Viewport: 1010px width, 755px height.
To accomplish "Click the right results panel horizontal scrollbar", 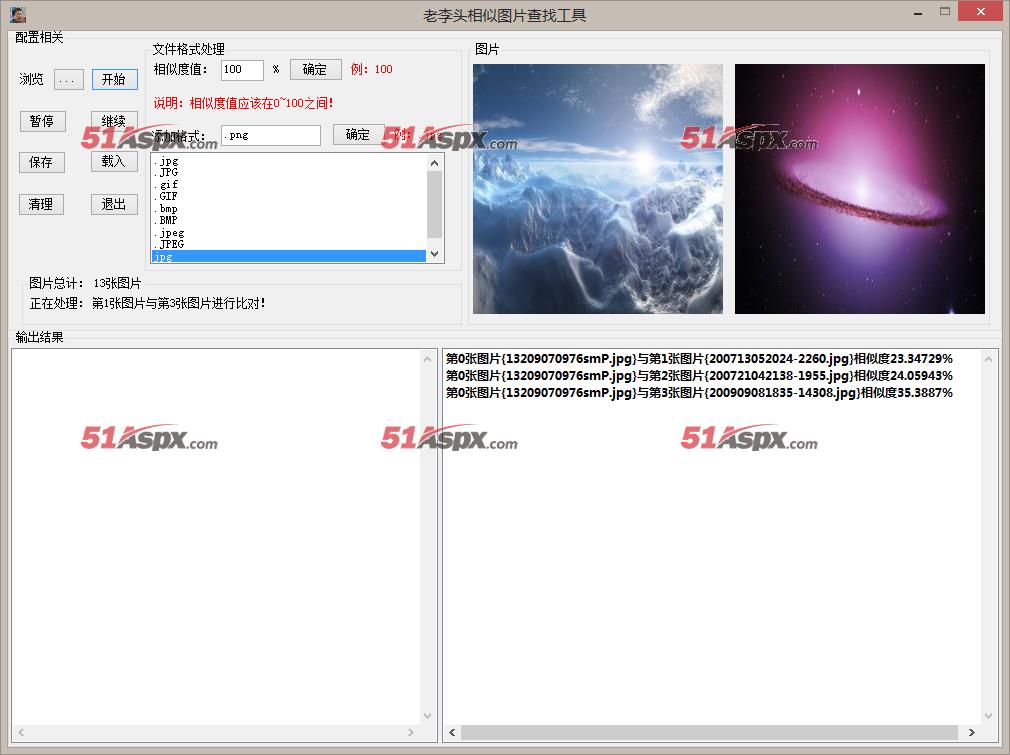I will tap(710, 733).
